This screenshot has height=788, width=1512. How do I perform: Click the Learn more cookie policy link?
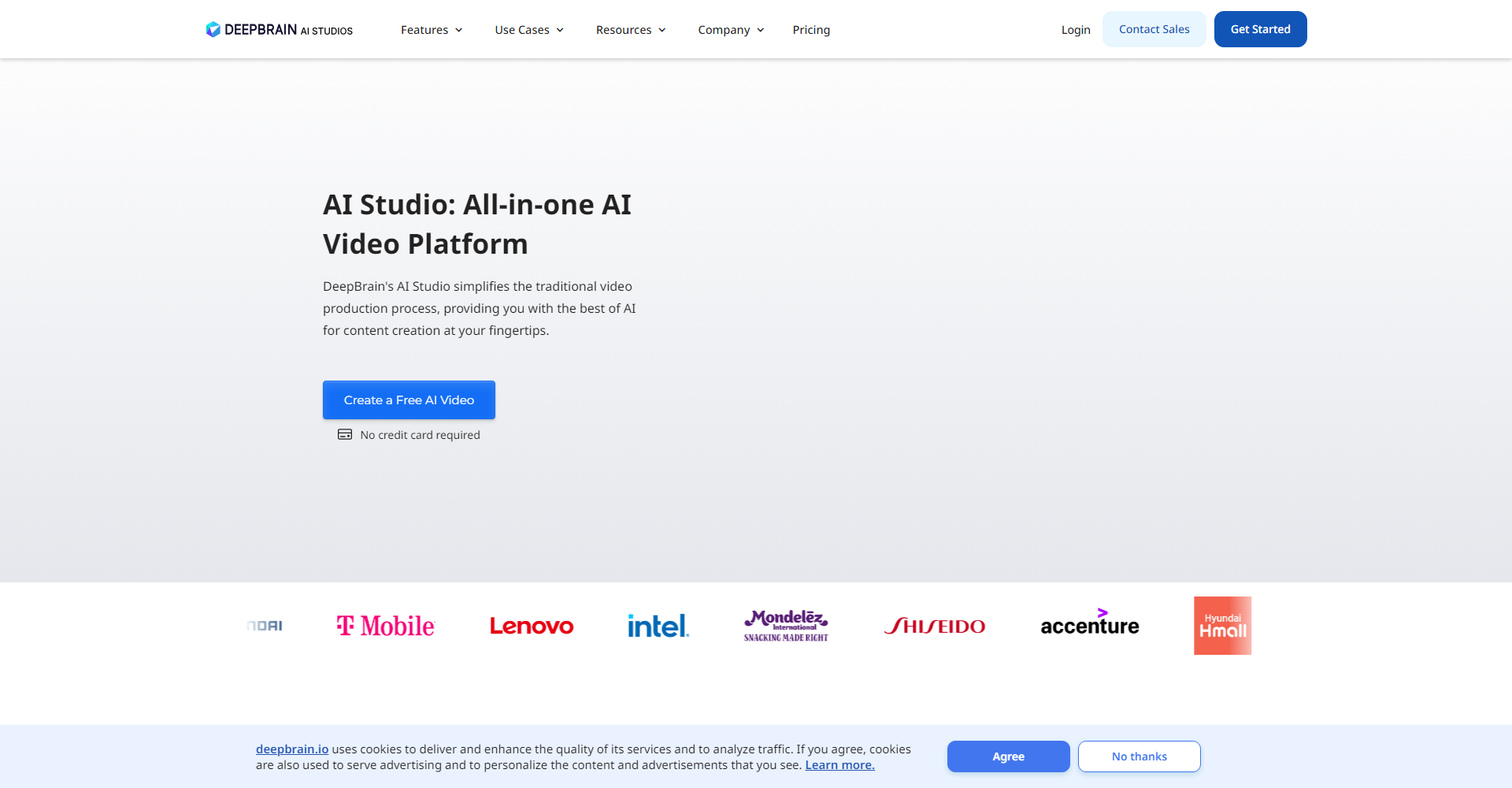click(839, 764)
